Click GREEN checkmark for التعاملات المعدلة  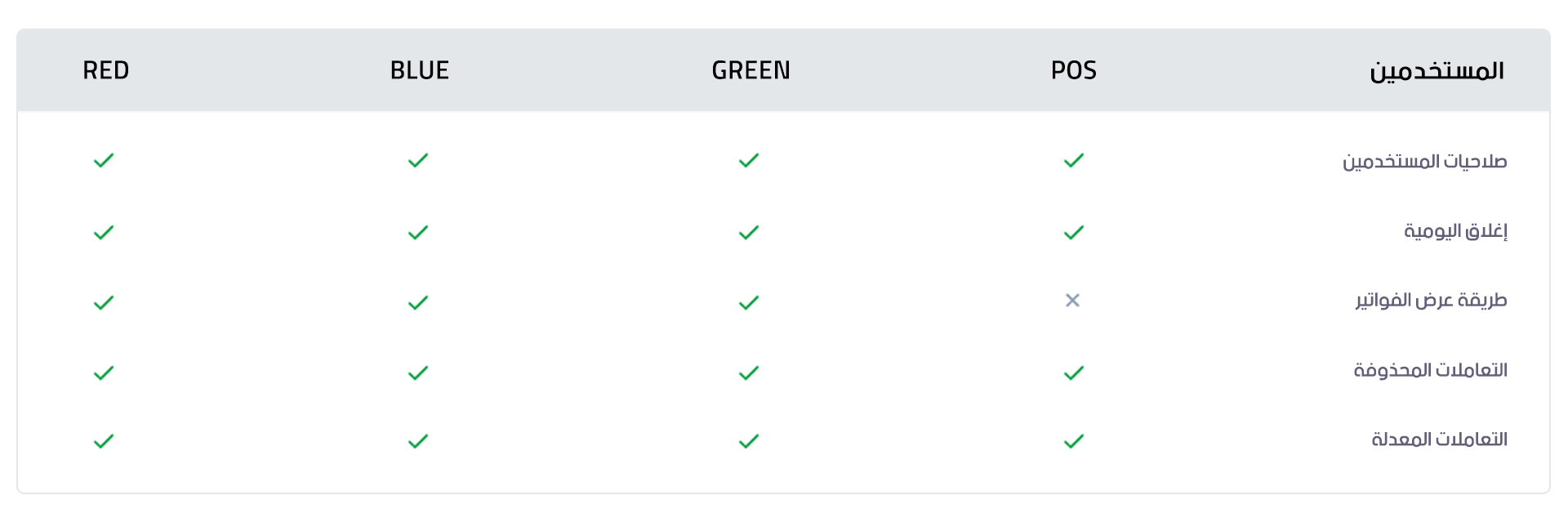(x=748, y=442)
